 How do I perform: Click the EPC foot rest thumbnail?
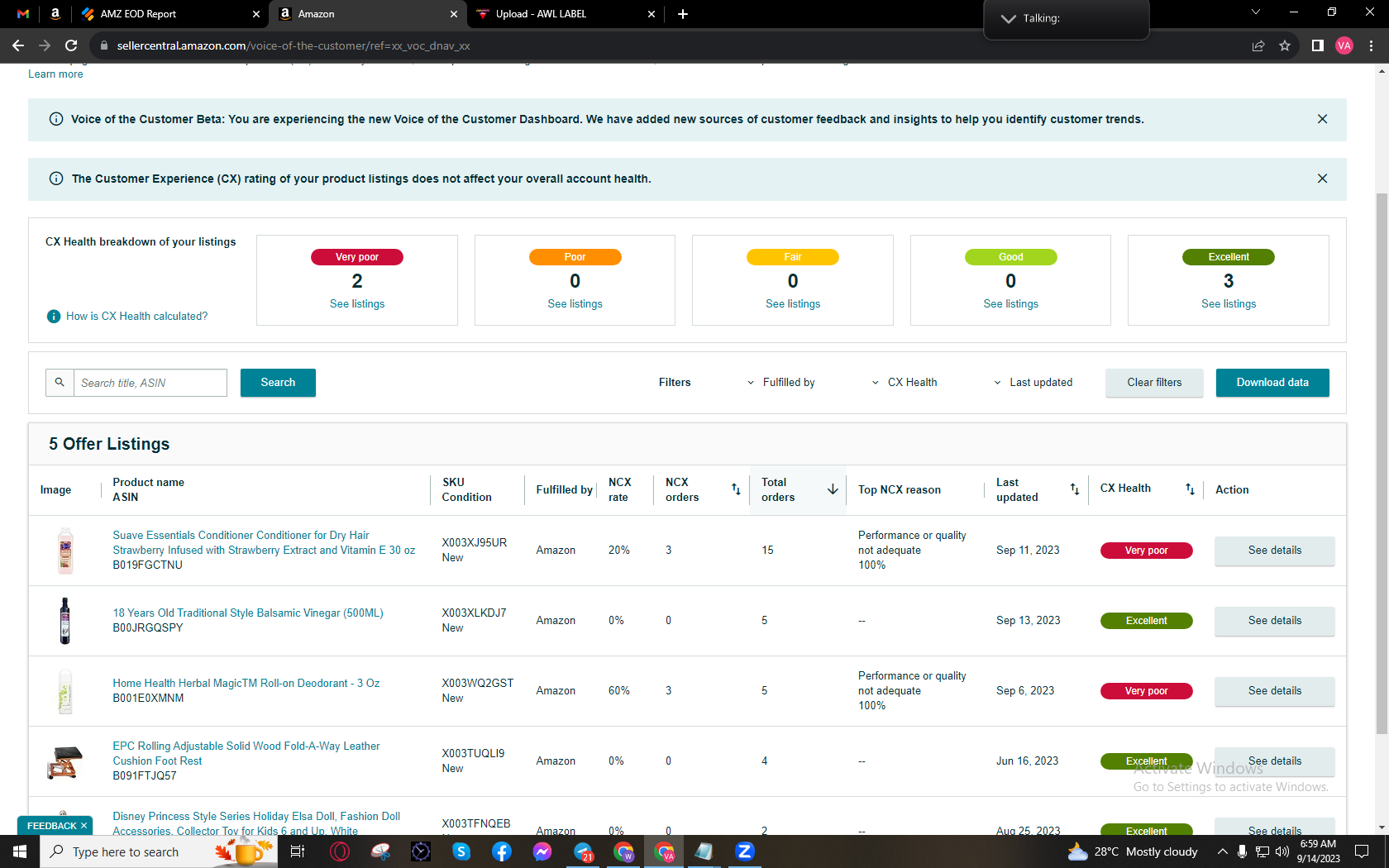pyautogui.click(x=64, y=761)
